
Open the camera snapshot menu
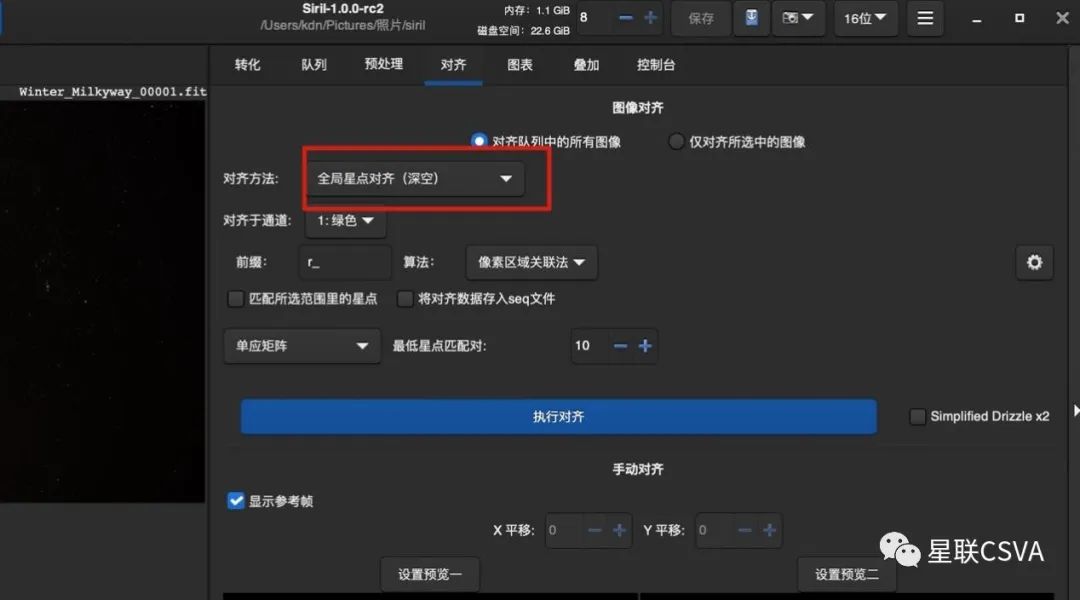tap(797, 18)
